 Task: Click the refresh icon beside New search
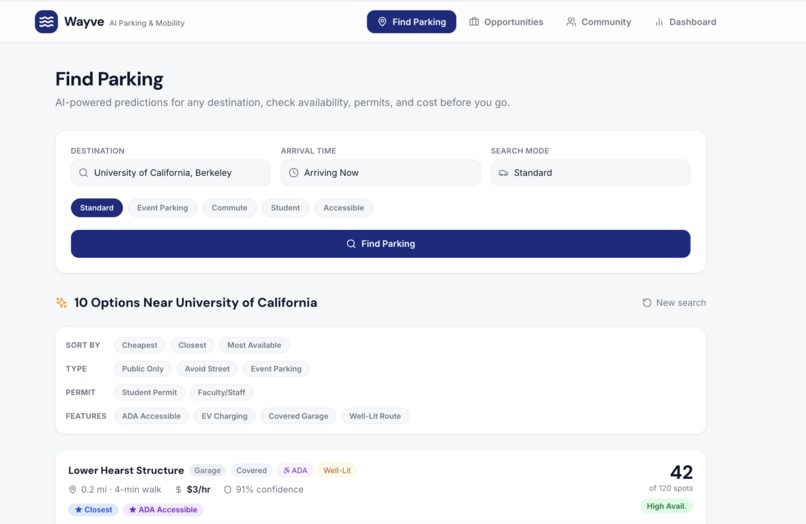(647, 303)
